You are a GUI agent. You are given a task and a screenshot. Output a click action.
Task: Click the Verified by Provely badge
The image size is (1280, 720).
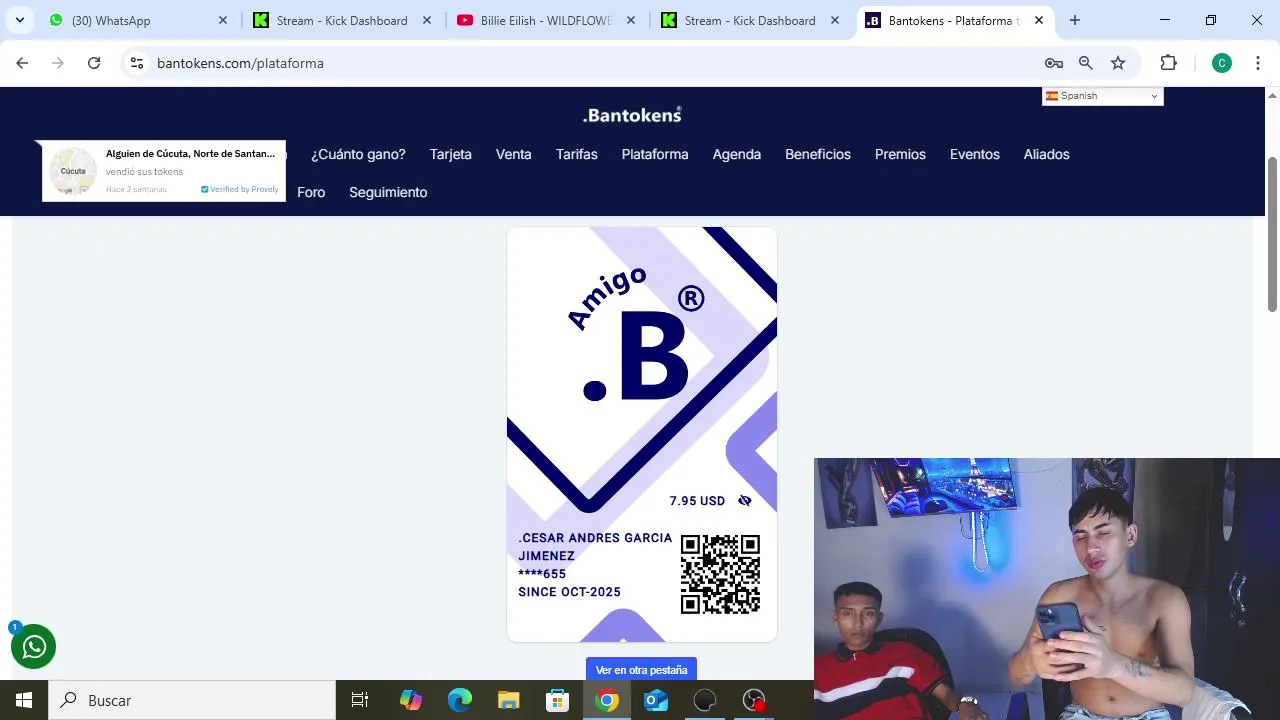(x=240, y=189)
